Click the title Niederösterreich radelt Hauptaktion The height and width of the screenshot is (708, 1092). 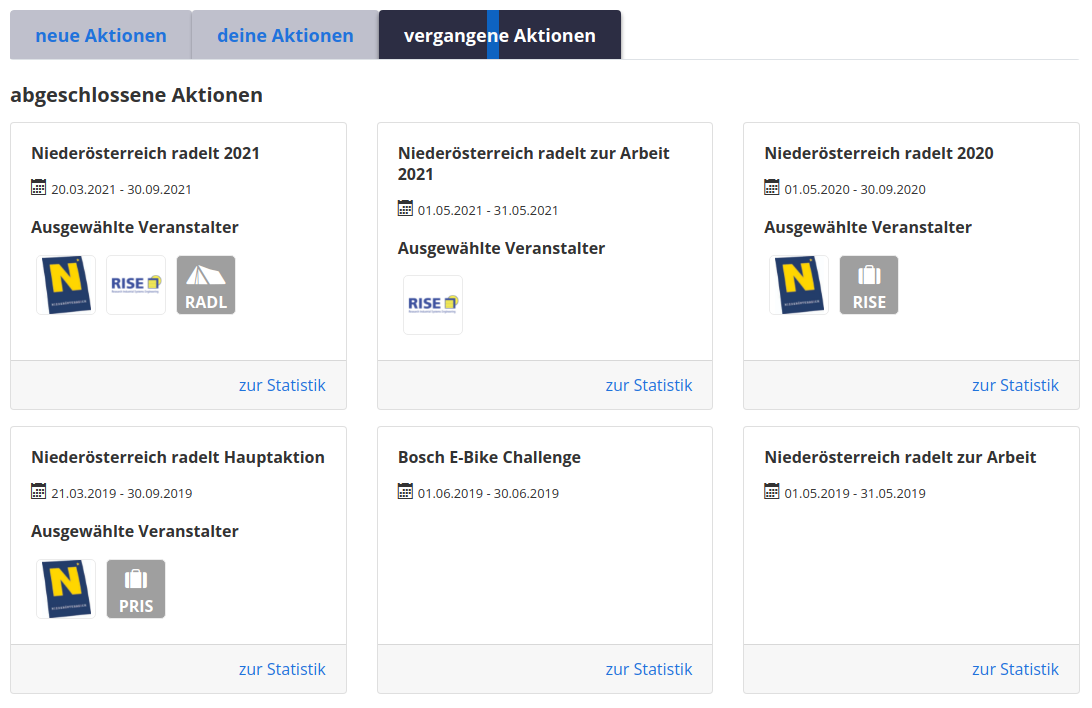(x=178, y=457)
